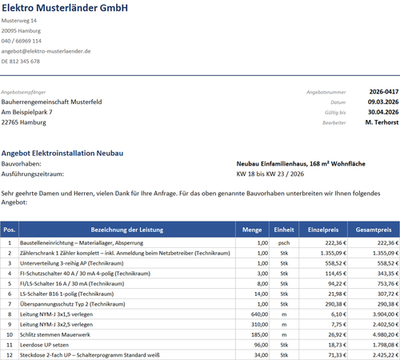400x360 pixels.
Task: Click the Zählerschrank 1 Zähler komplett description
Action: click(x=125, y=253)
